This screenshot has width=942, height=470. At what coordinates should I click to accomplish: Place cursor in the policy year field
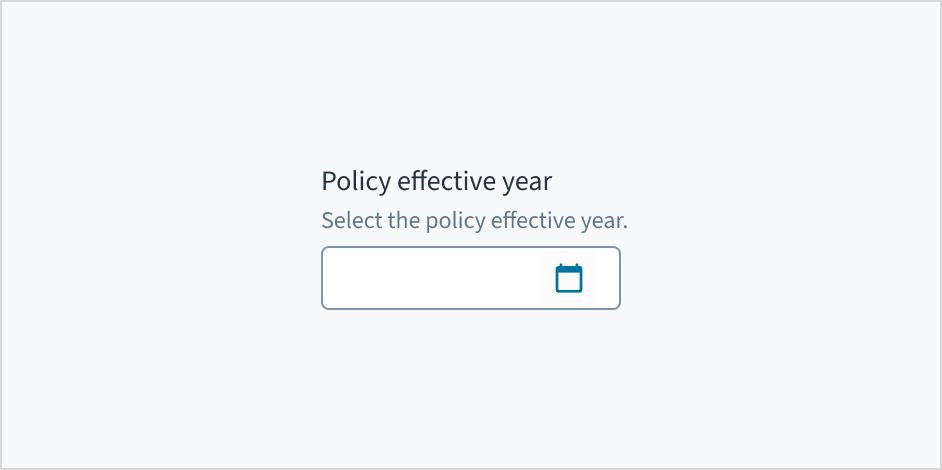[432, 278]
